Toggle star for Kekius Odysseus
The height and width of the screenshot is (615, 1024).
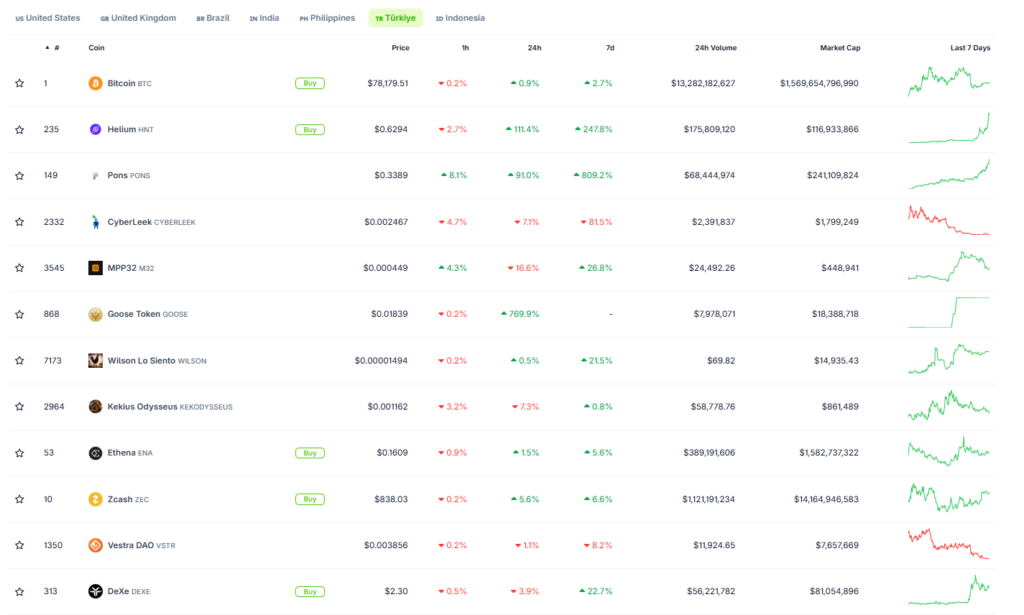[x=20, y=407]
